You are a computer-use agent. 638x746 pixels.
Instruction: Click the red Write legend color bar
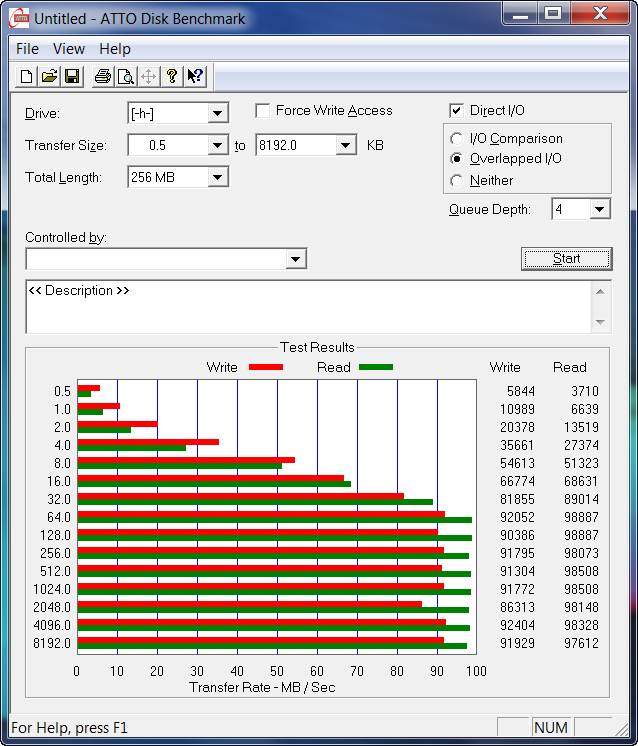(266, 367)
